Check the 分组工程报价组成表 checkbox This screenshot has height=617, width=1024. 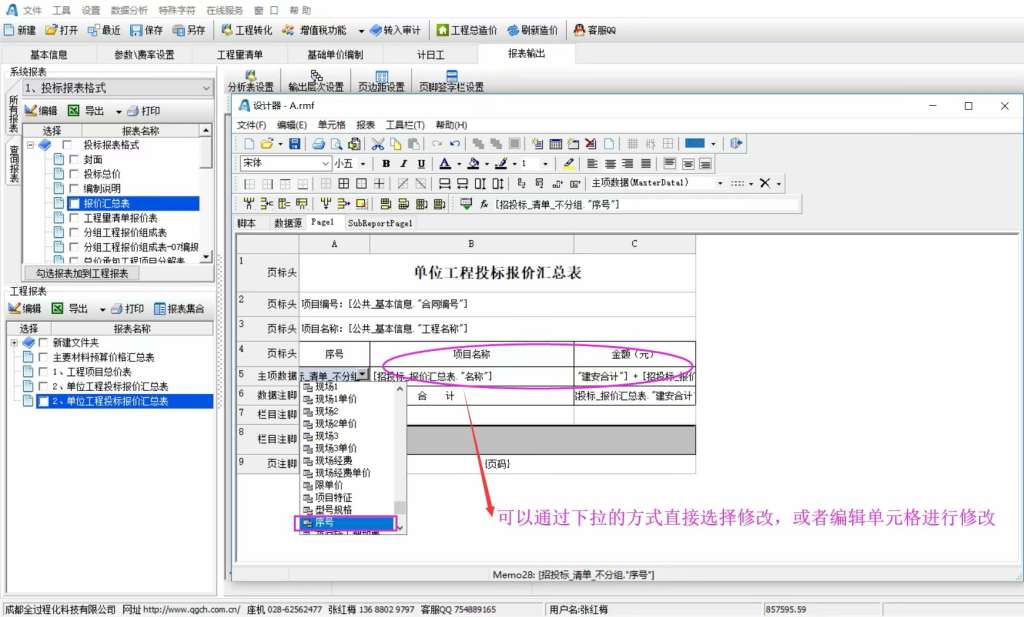tap(74, 232)
